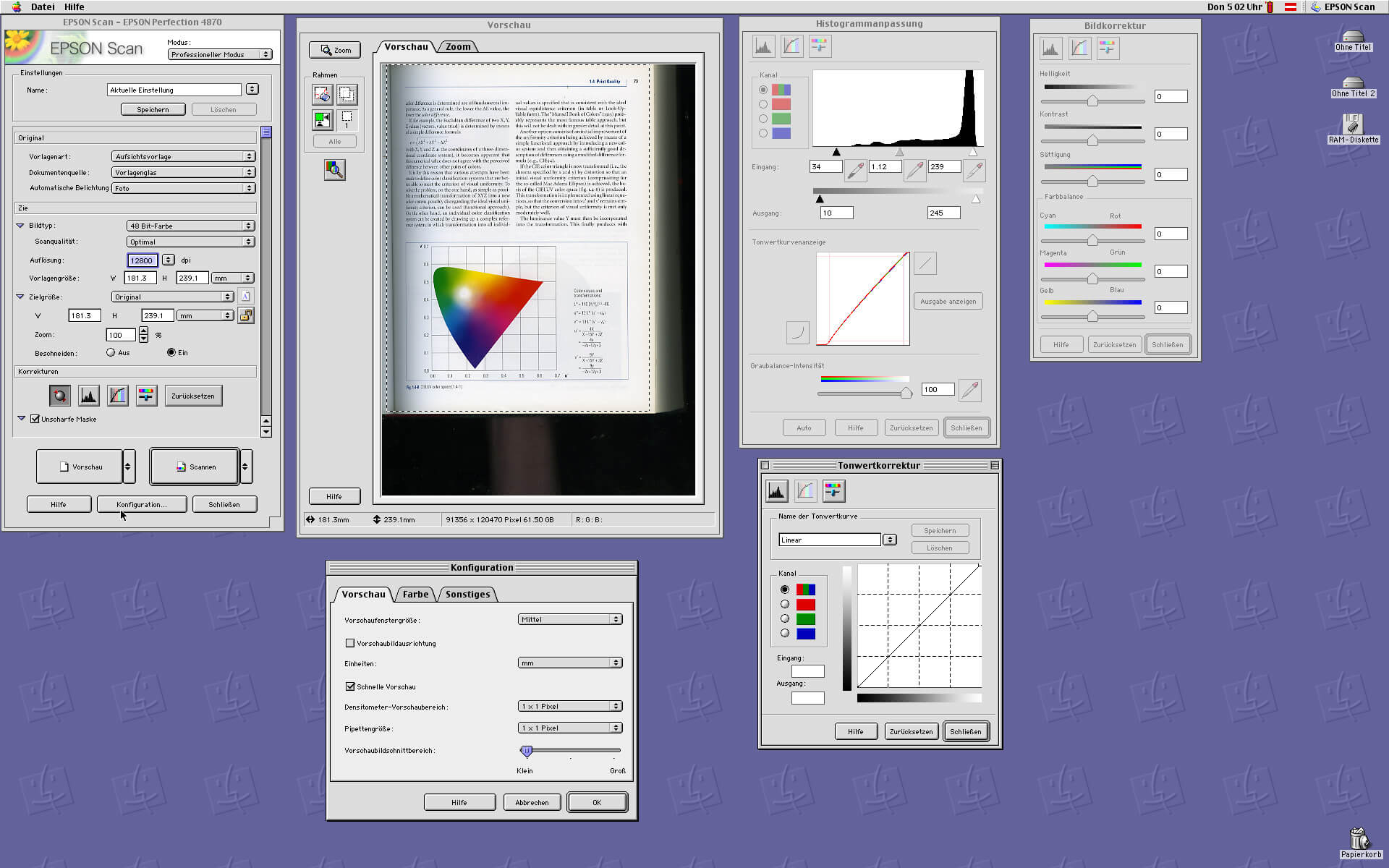This screenshot has height=868, width=1389.
Task: Select the gamma eyedropper next to 1.12
Action: tap(915, 171)
